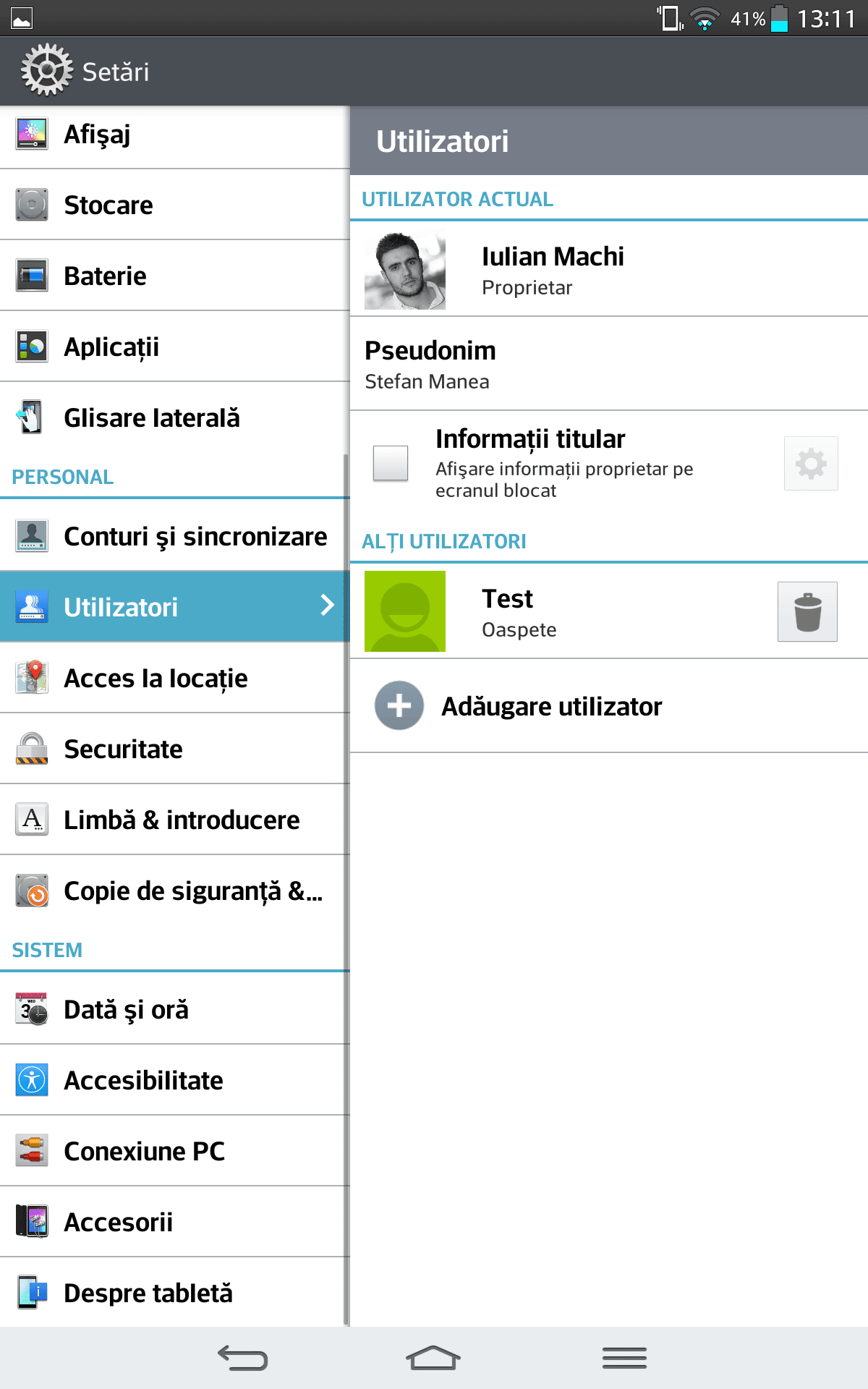
Task: Select Iulian Machi profile photo
Action: tap(405, 270)
